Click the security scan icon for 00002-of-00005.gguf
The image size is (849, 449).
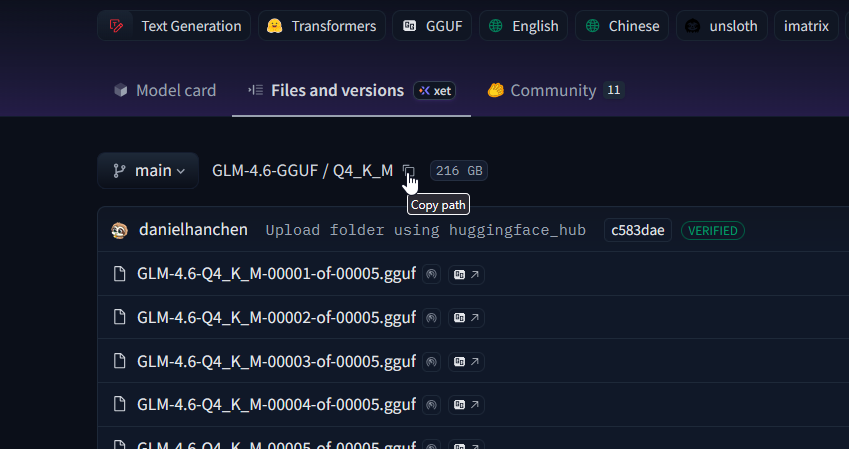pyautogui.click(x=431, y=318)
